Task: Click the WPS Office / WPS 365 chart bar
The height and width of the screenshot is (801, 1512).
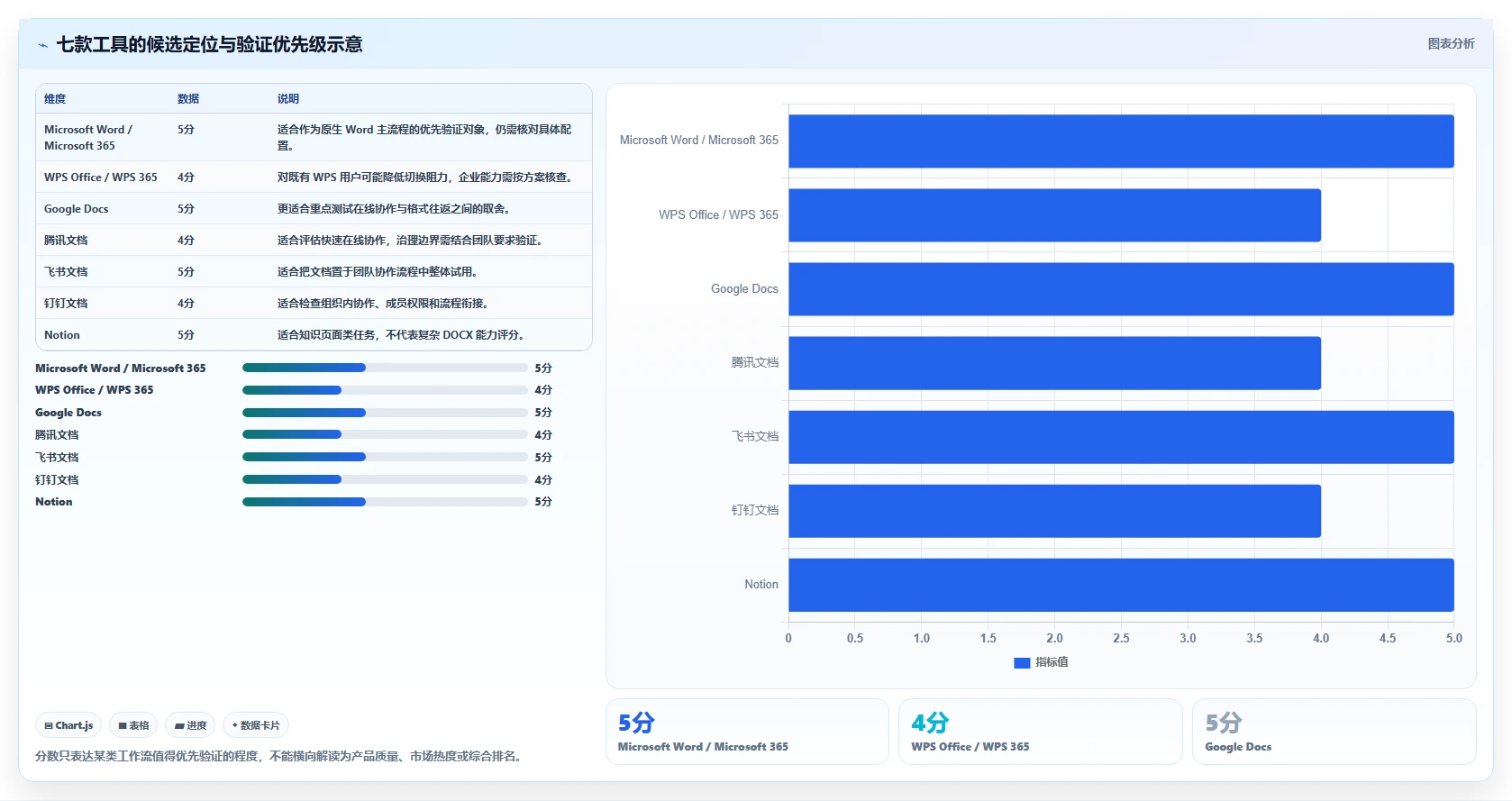Action: click(1054, 215)
